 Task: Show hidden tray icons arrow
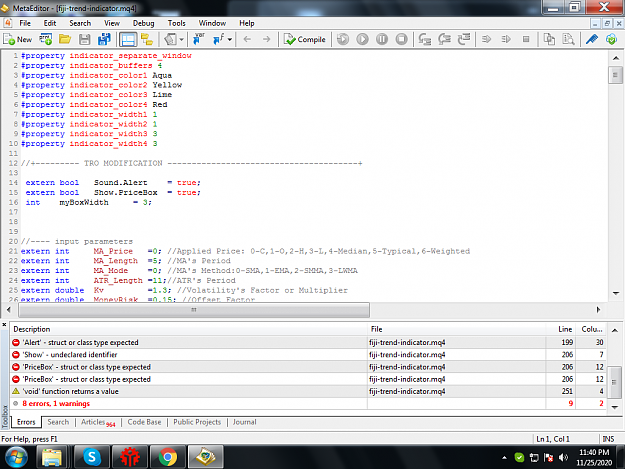tap(504, 457)
